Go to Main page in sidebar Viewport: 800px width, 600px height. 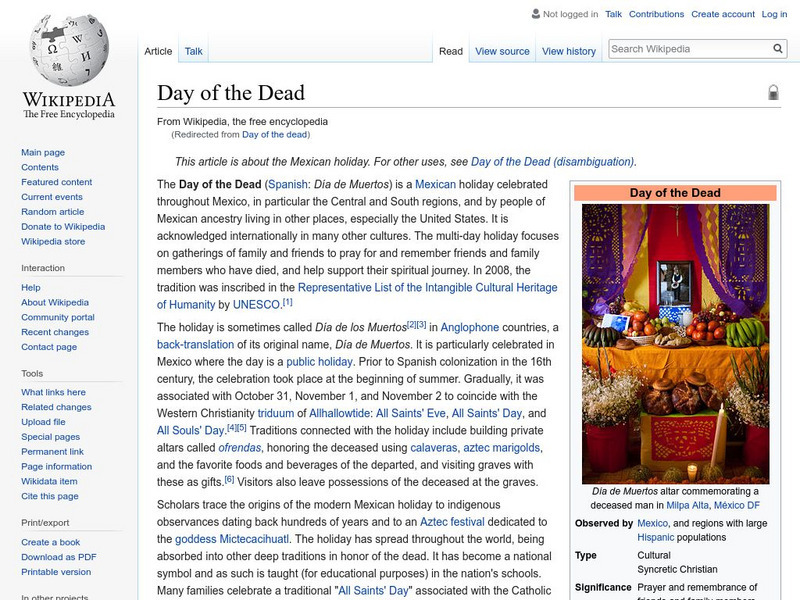coord(43,152)
